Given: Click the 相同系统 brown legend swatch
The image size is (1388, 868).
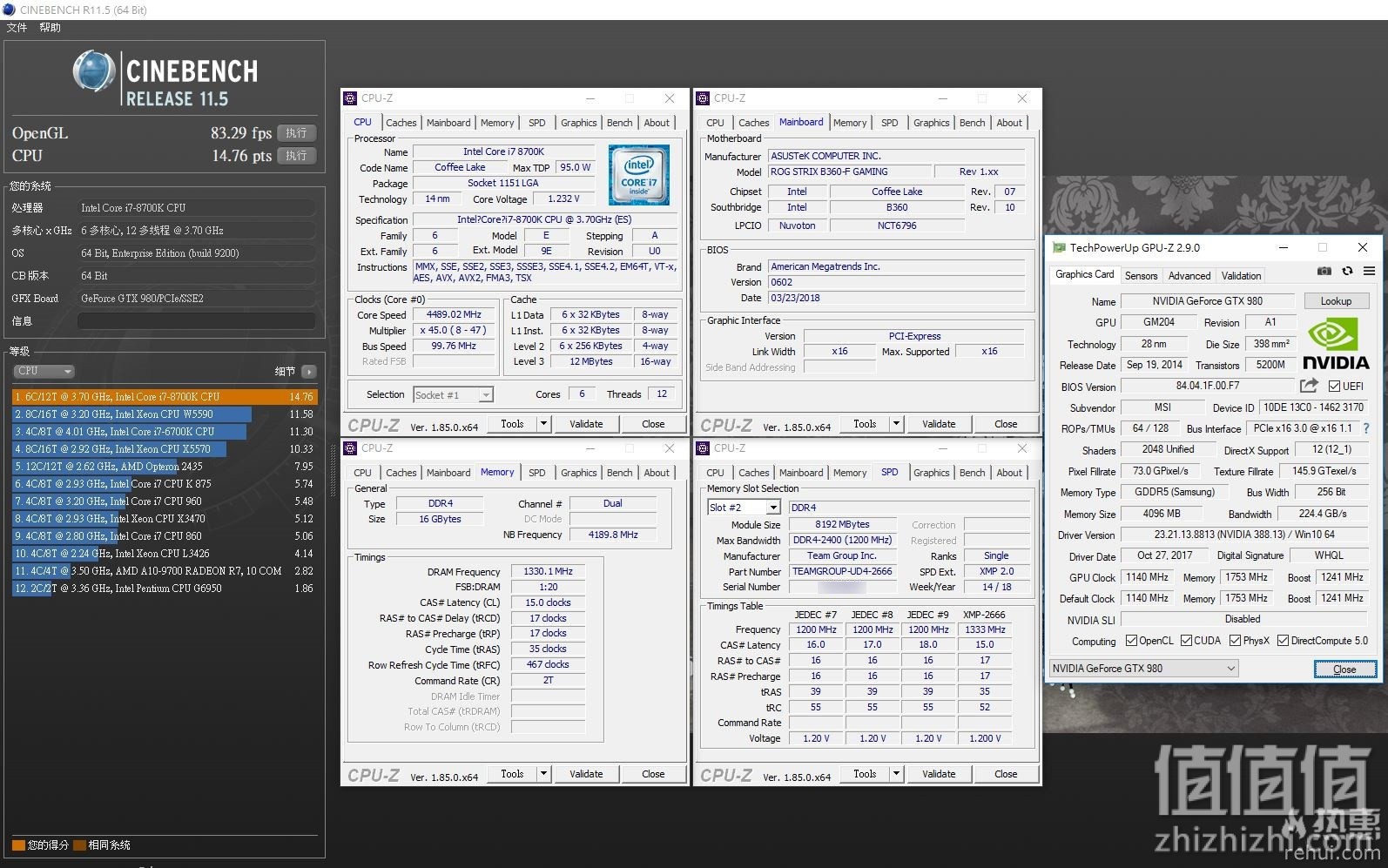Looking at the screenshot, I should pyautogui.click(x=79, y=845).
